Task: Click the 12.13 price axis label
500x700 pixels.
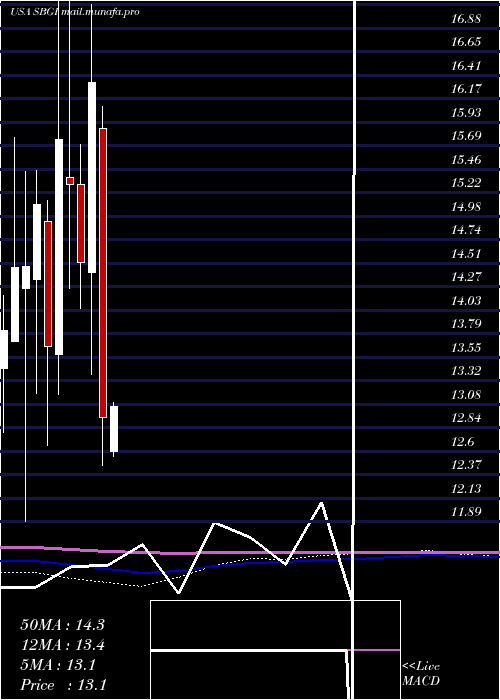Action: [466, 488]
